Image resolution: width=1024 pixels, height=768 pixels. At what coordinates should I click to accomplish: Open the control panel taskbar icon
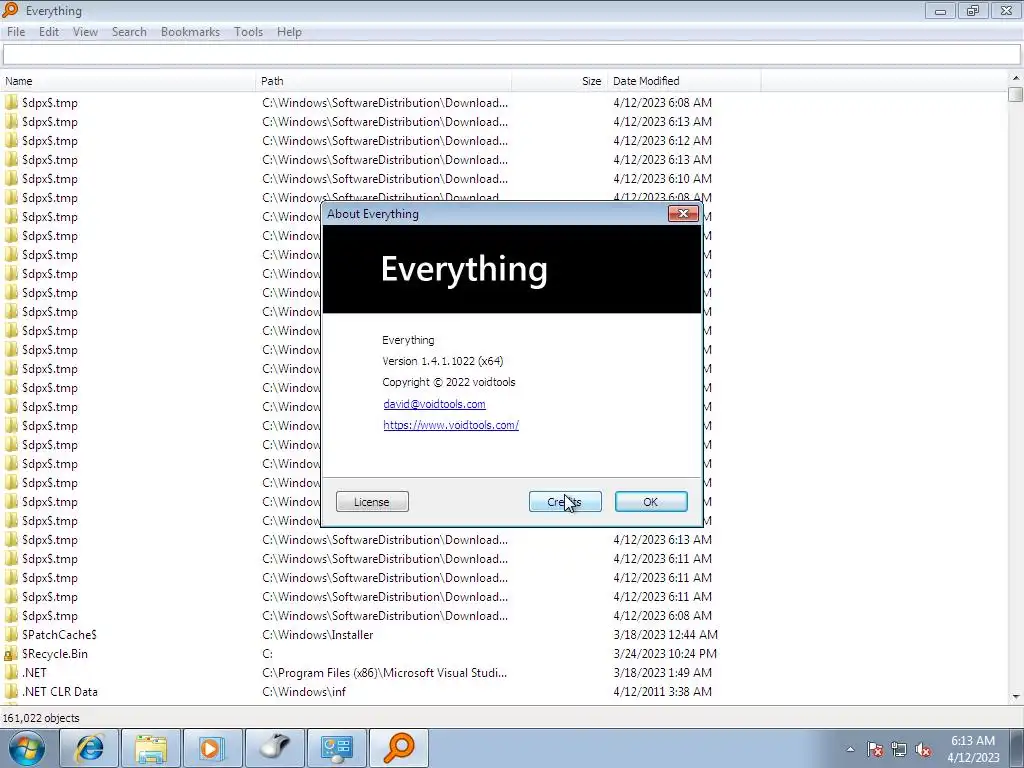point(336,748)
